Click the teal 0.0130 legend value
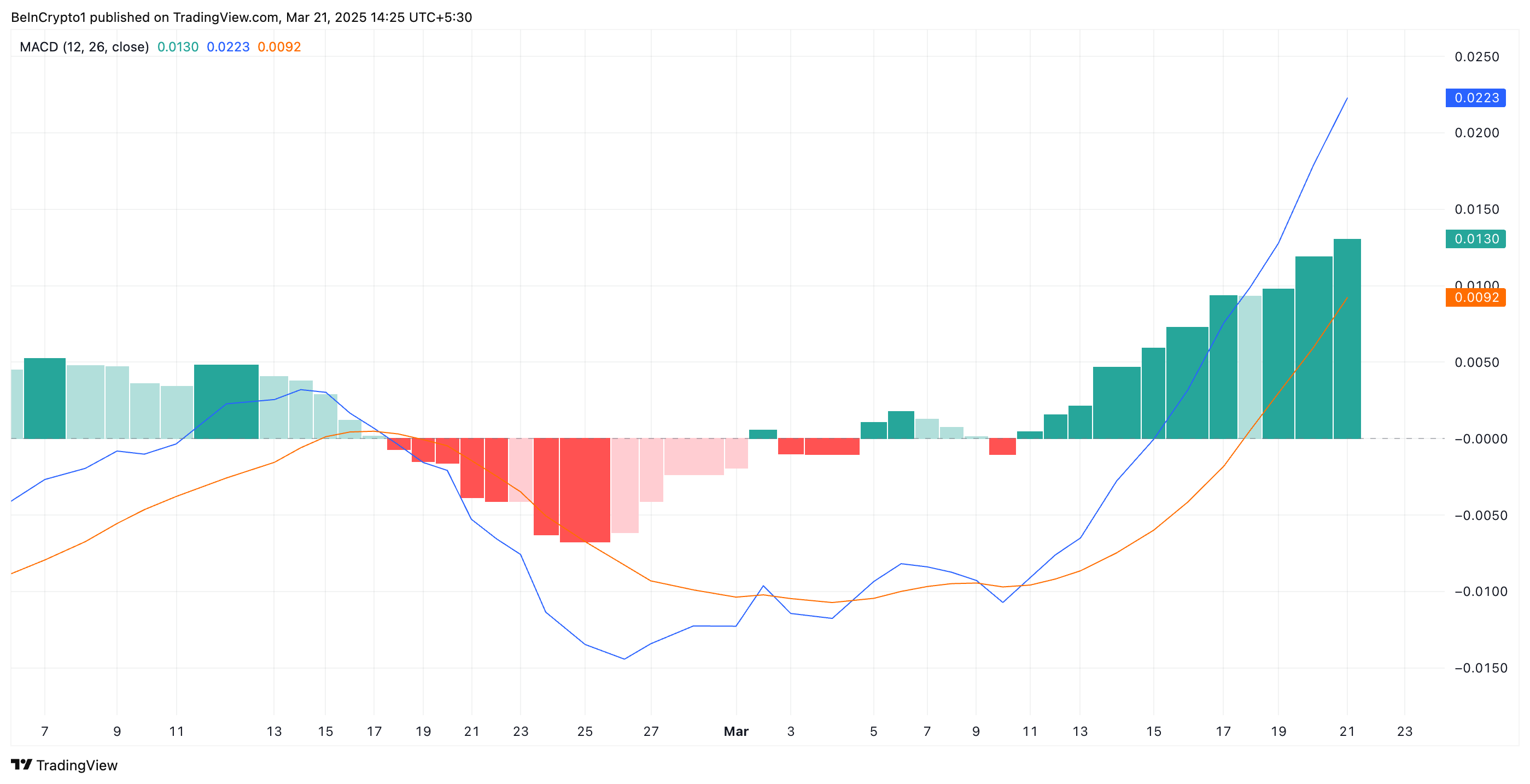This screenshot has height=784, width=1530. tap(178, 47)
